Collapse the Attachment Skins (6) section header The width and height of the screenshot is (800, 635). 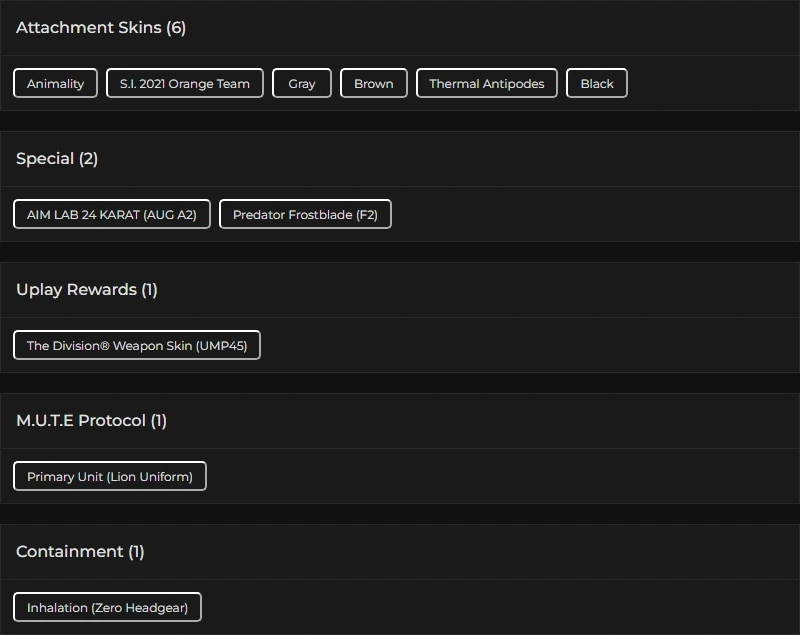101,28
